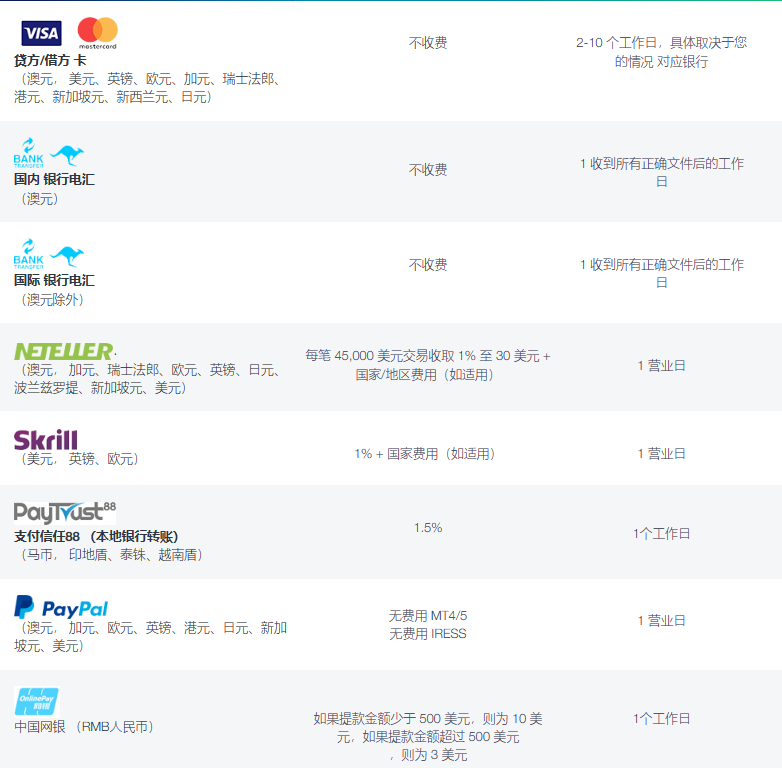Image resolution: width=782 pixels, height=768 pixels.
Task: Click Skrill fee 1% + 国家费用
Action: point(425,454)
